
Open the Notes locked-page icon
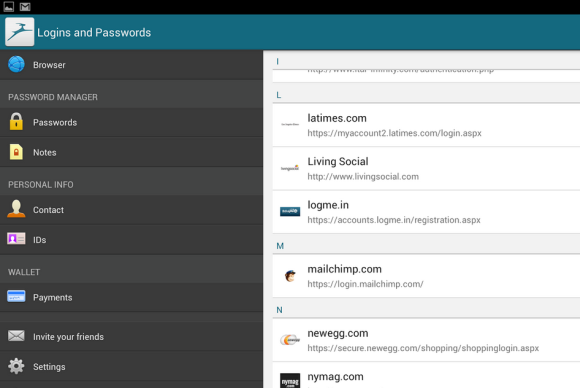[x=16, y=152]
